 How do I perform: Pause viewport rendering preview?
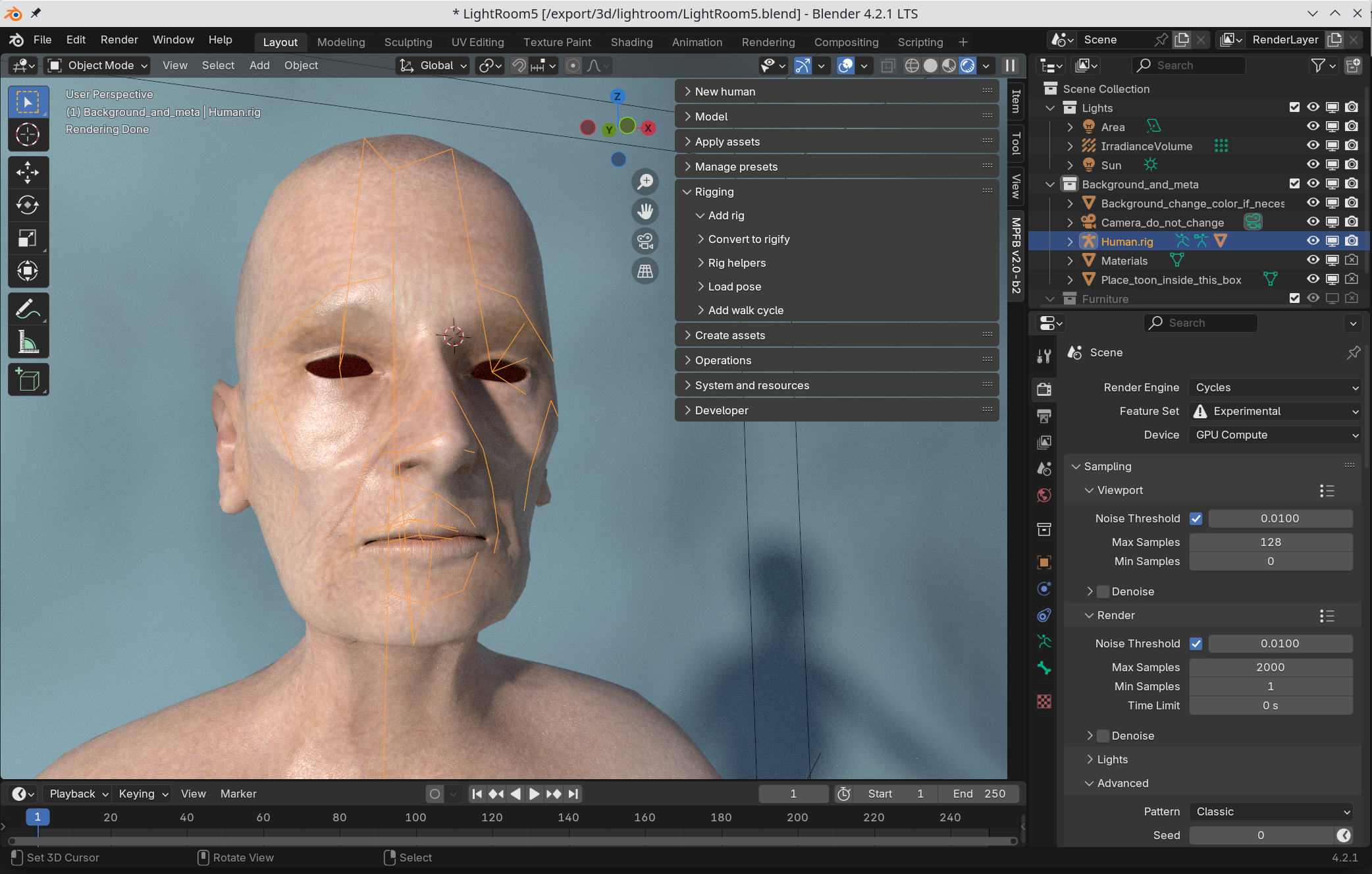click(x=1010, y=65)
